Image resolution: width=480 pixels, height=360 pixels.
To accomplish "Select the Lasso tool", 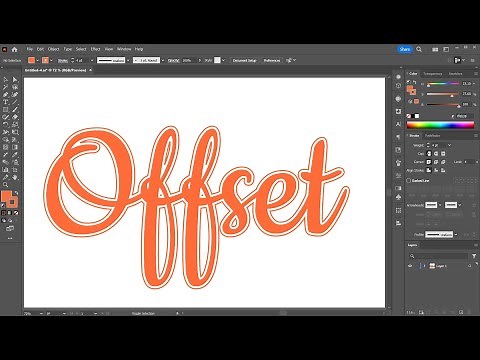I will tap(15, 87).
